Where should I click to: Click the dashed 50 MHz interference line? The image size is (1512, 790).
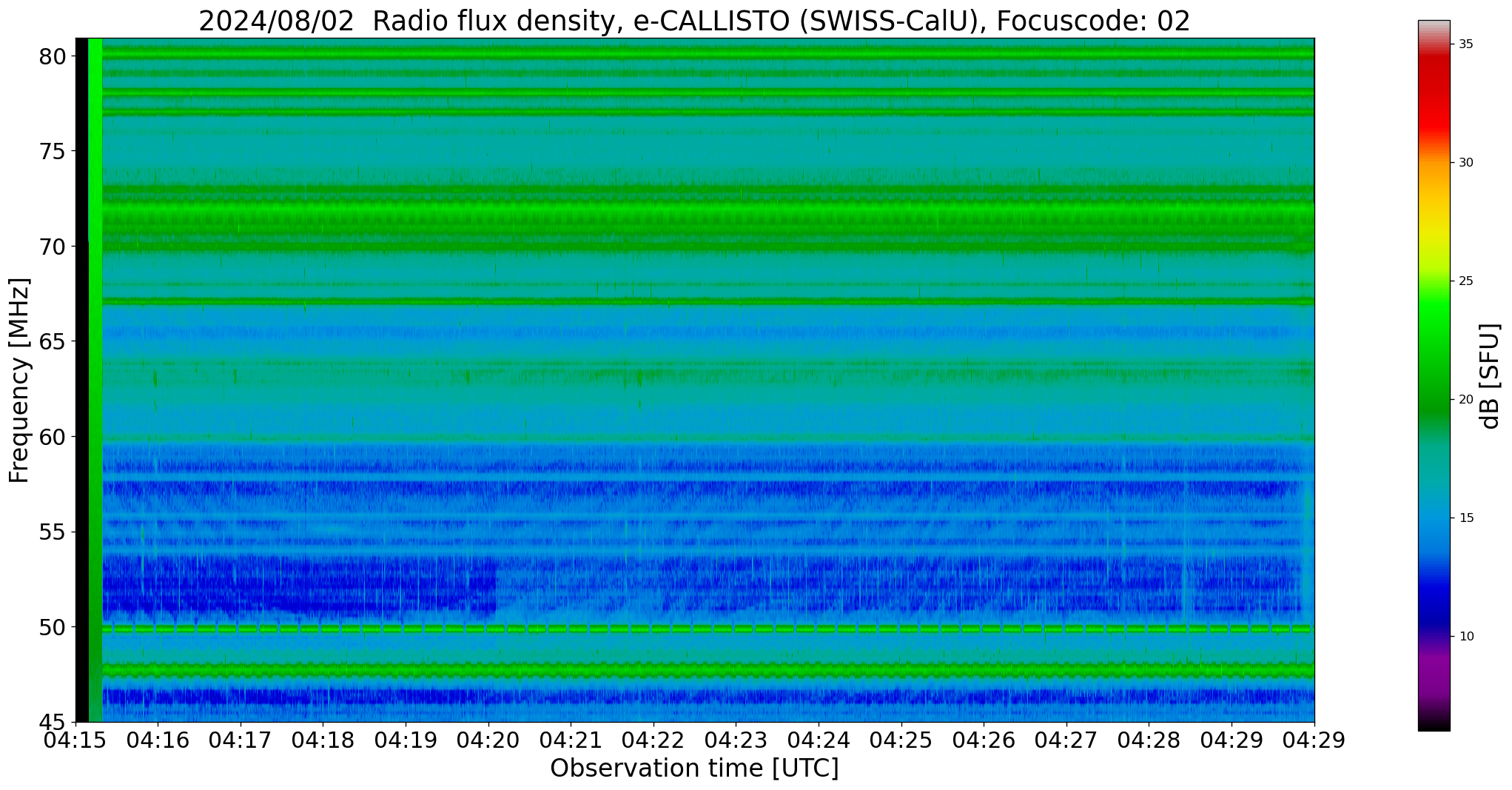[708, 628]
